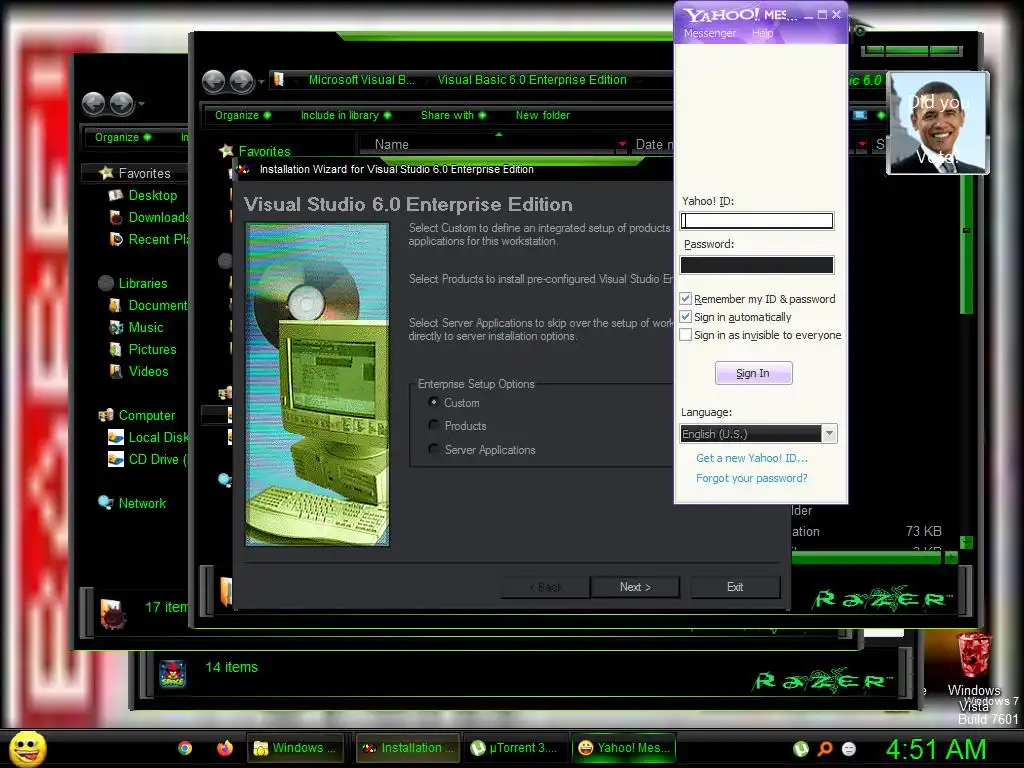The width and height of the screenshot is (1024, 768).
Task: Click Next in the installation wizard
Action: coord(635,587)
